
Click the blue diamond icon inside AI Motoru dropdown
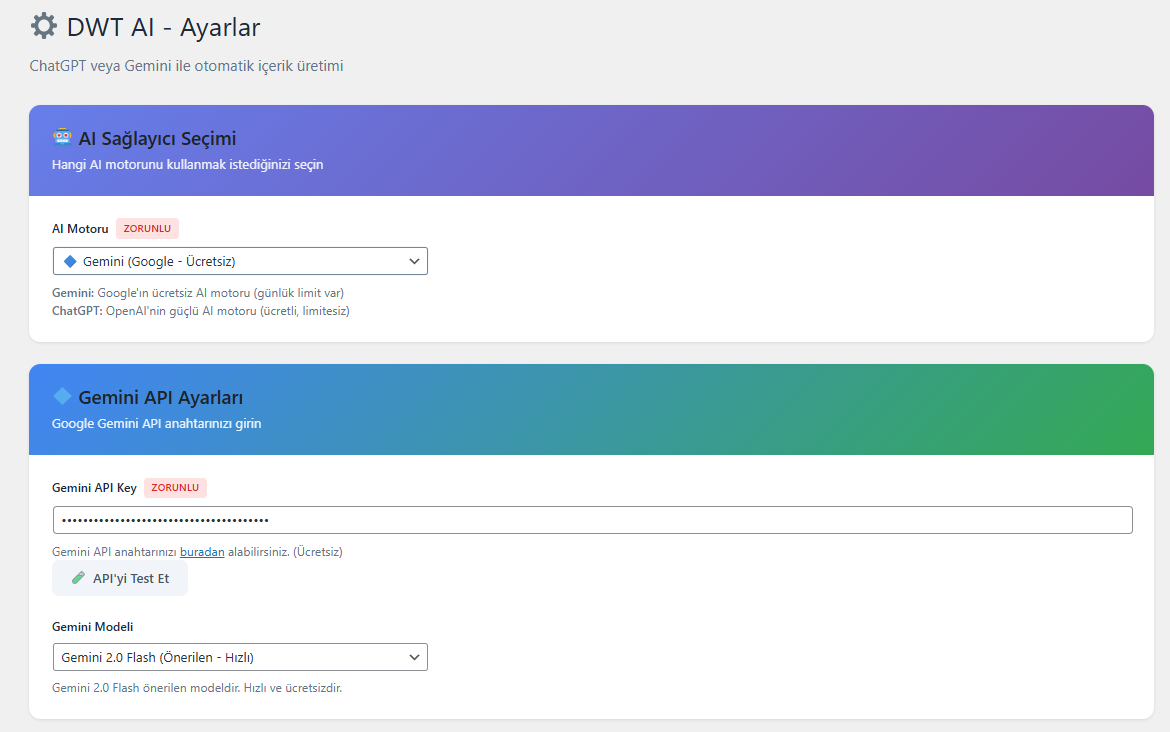(70, 262)
